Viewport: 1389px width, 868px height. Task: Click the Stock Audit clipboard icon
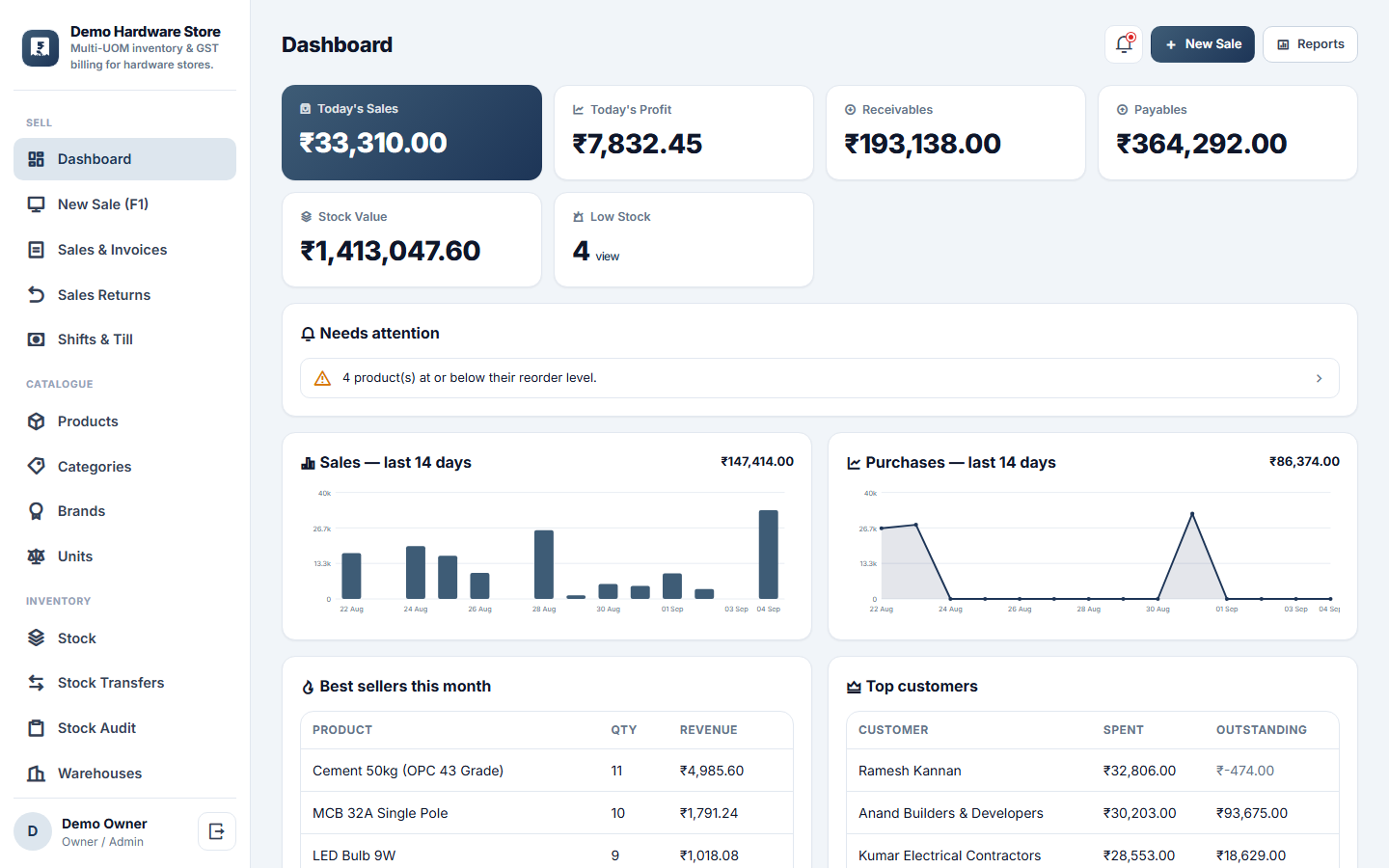(36, 728)
